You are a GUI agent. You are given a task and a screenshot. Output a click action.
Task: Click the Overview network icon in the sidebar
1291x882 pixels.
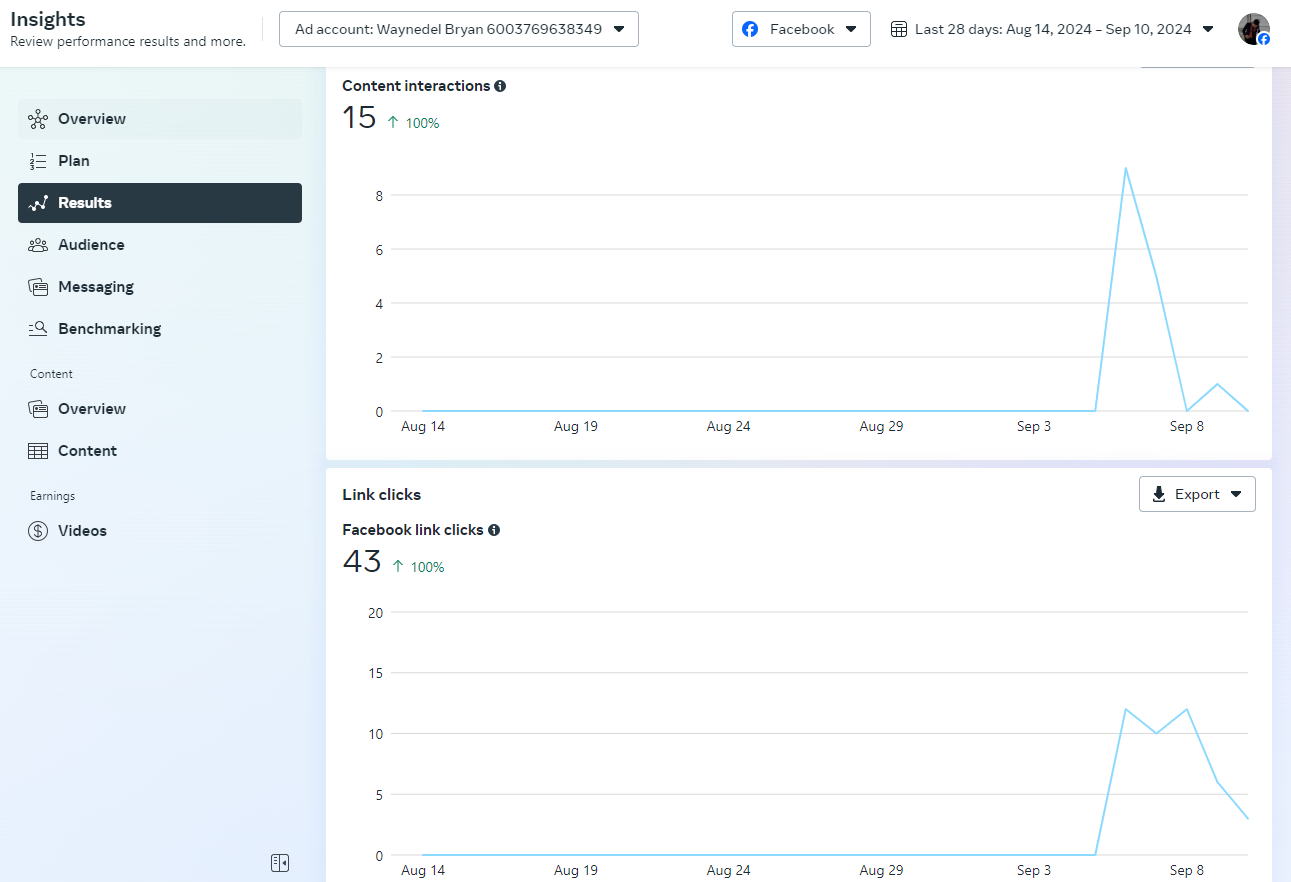point(38,119)
